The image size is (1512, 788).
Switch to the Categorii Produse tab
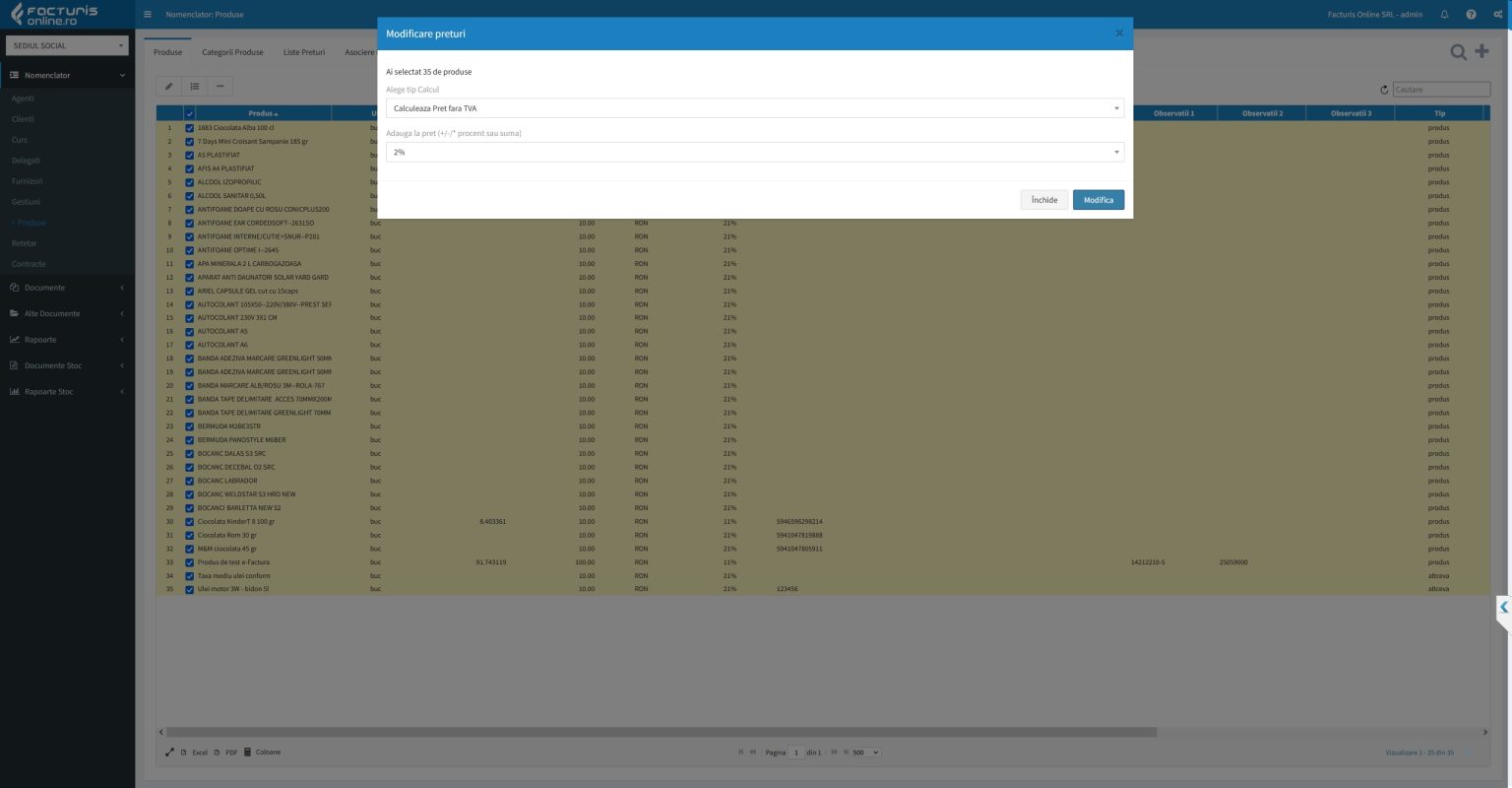point(232,52)
